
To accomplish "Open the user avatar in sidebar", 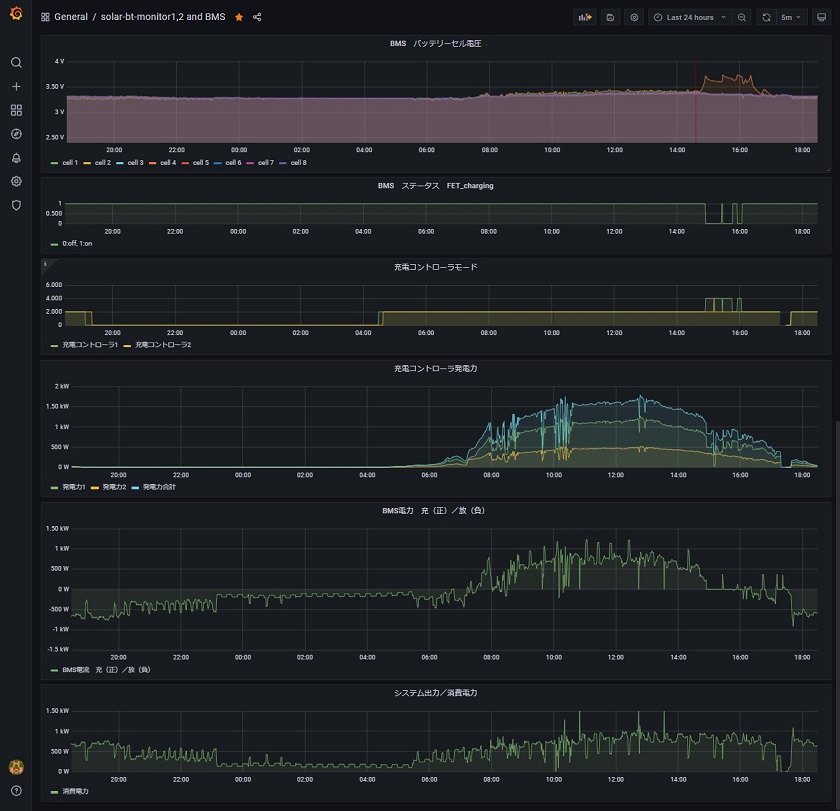I will pos(16,767).
